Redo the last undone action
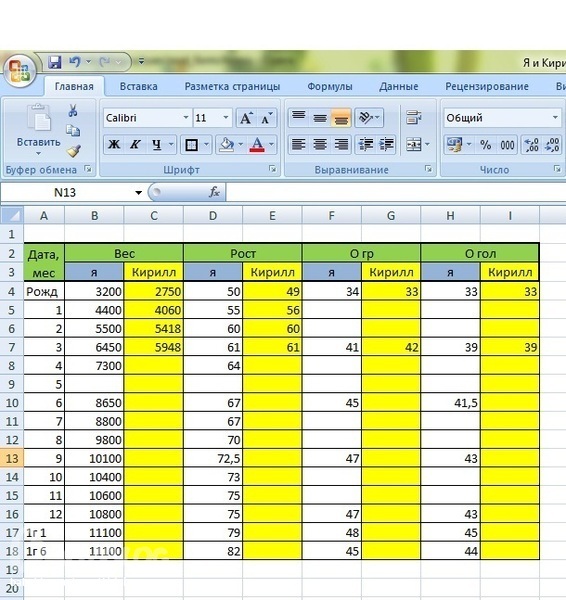Viewport: 566px width, 600px height. tap(104, 62)
